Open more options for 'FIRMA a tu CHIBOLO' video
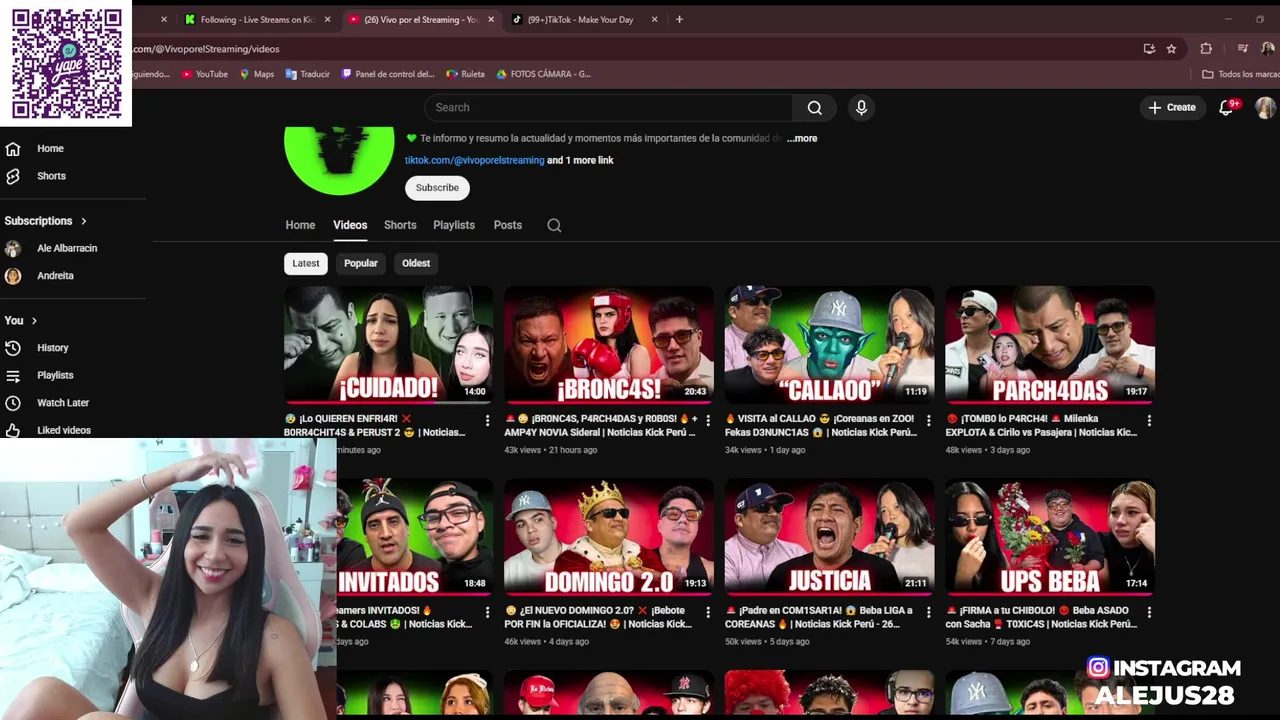The image size is (1280, 720). pos(1149,613)
